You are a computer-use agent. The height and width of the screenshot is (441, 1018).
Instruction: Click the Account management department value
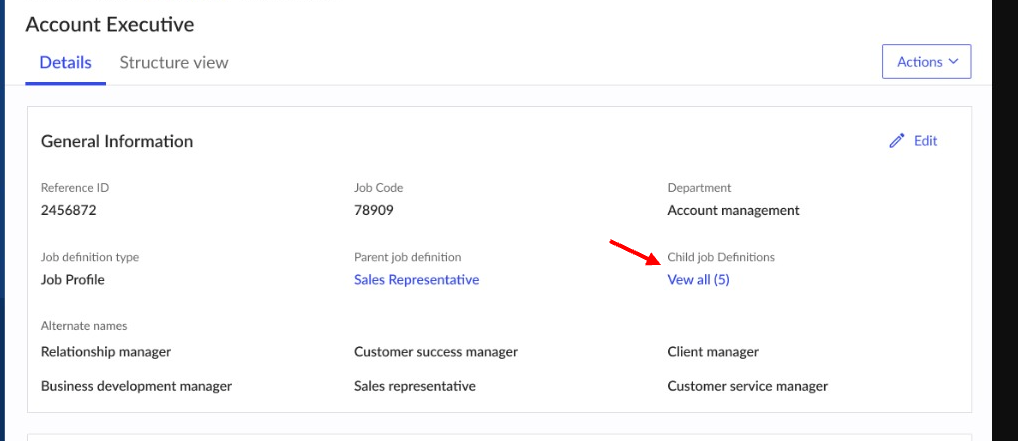point(733,210)
